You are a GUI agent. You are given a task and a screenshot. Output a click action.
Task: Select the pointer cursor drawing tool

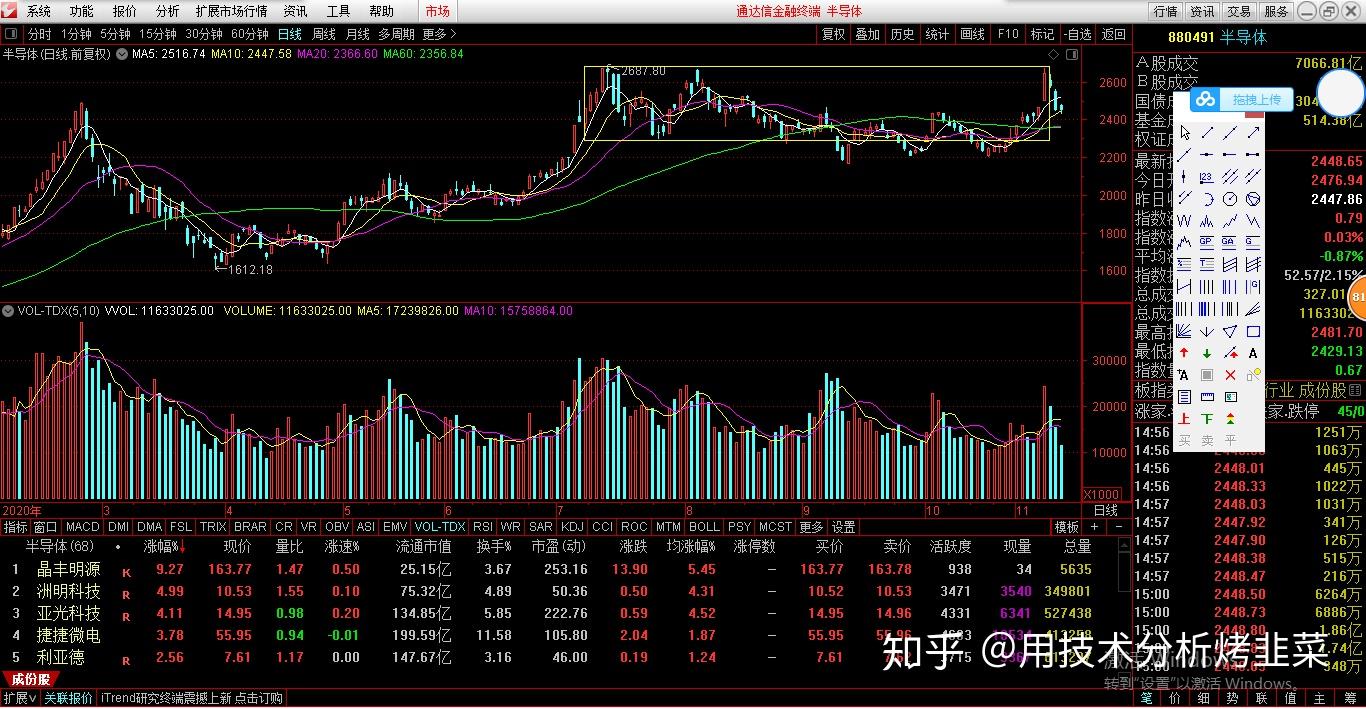pyautogui.click(x=1185, y=132)
